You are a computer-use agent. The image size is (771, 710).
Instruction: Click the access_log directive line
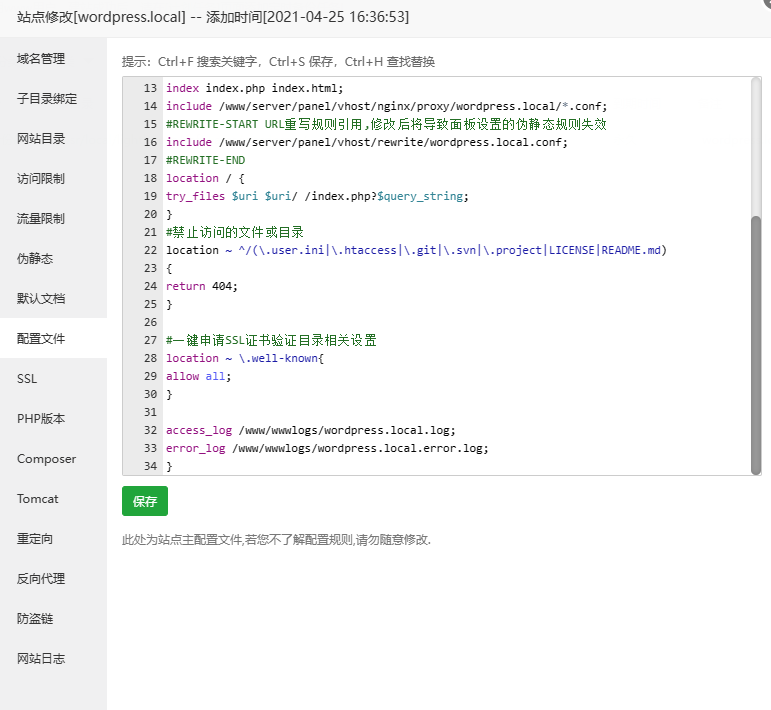311,430
